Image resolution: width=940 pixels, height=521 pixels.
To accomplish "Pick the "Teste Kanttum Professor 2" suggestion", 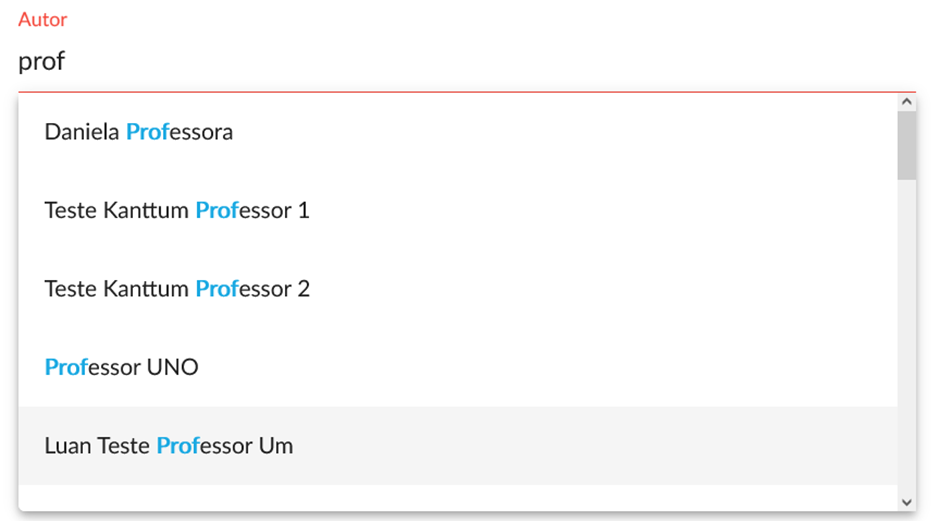I will click(177, 289).
